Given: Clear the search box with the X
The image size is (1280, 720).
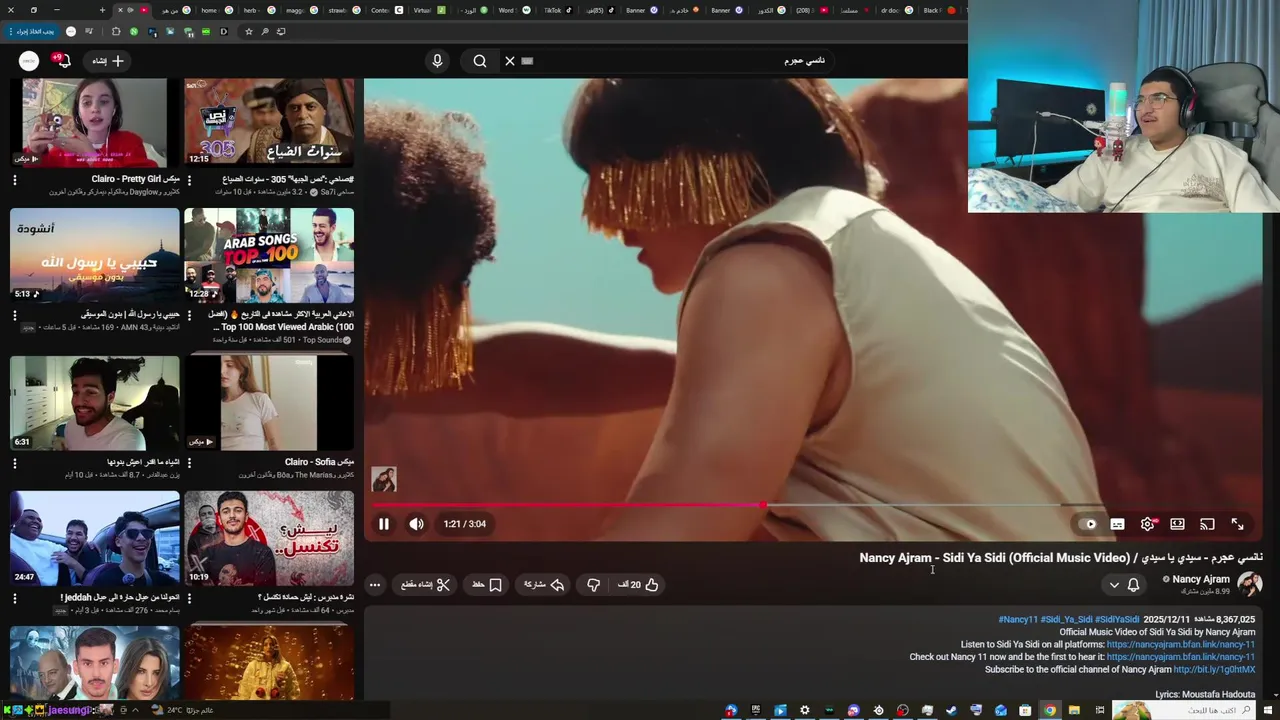Looking at the screenshot, I should [510, 61].
